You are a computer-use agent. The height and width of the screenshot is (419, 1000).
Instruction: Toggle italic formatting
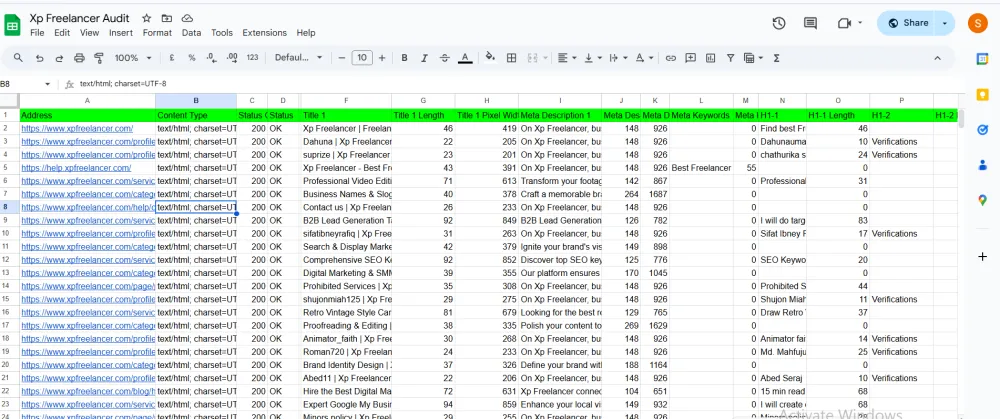424,58
